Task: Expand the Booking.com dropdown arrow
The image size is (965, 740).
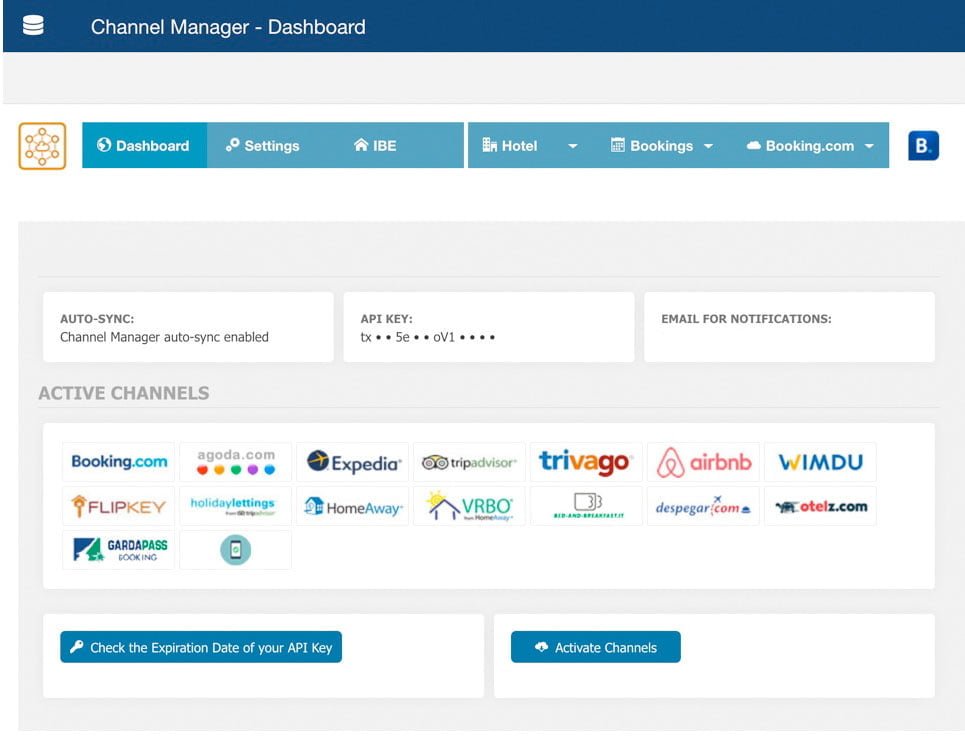Action: pos(869,147)
